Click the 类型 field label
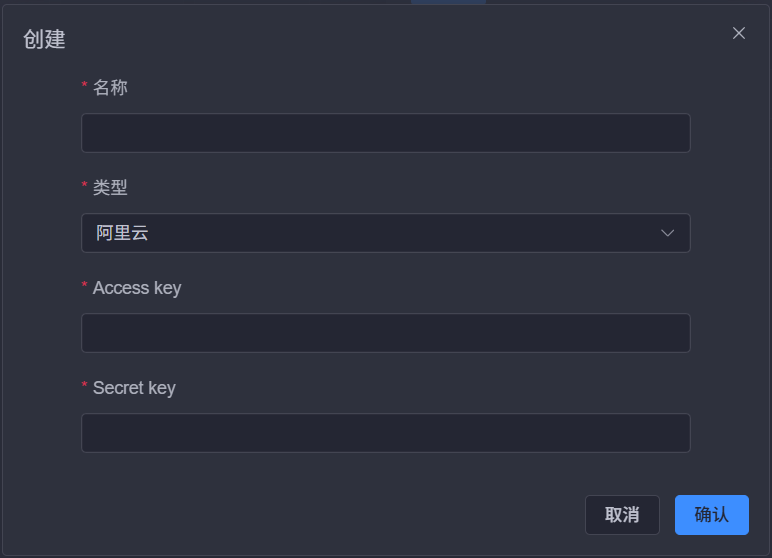The width and height of the screenshot is (772, 558). click(x=110, y=187)
